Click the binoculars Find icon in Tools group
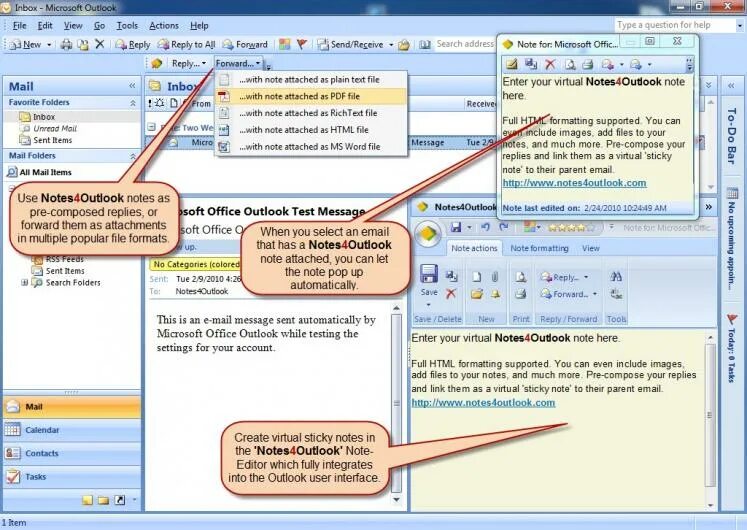 coord(616,277)
